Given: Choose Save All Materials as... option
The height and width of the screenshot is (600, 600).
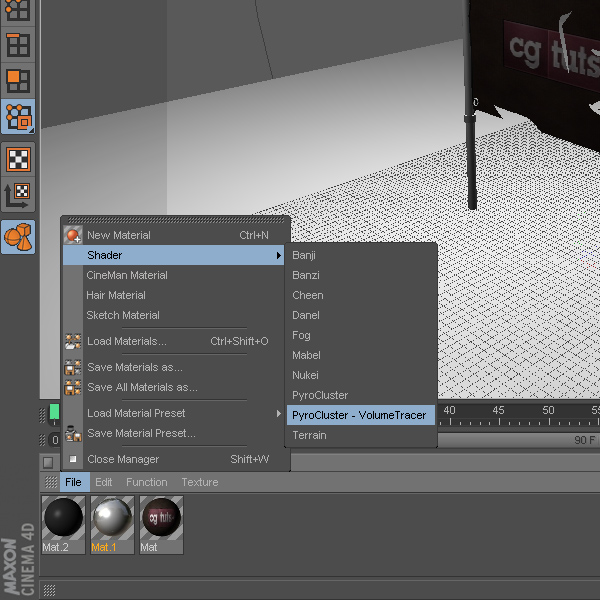Looking at the screenshot, I should pyautogui.click(x=173, y=387).
